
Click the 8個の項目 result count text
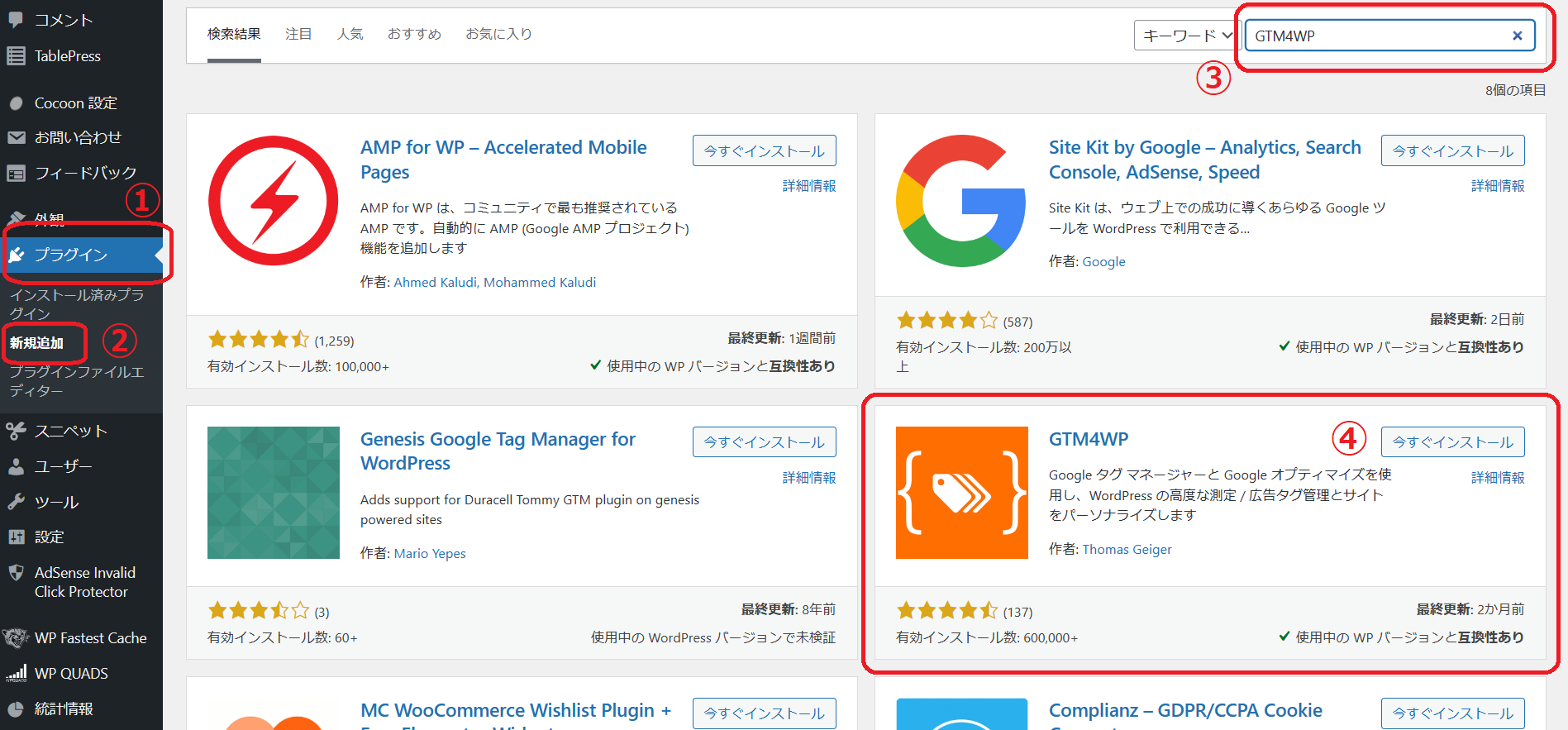coord(1515,90)
